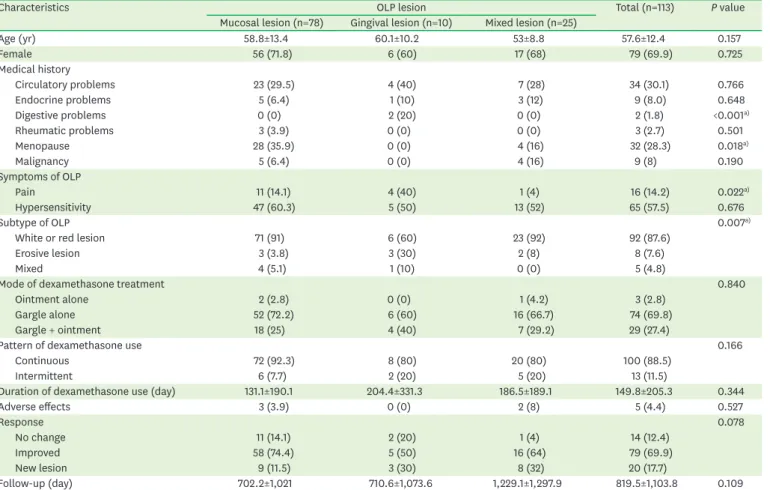Select the 'Mixed lesion (n=25)' column header
This screenshot has height=490, width=770.
pyautogui.click(x=531, y=23)
